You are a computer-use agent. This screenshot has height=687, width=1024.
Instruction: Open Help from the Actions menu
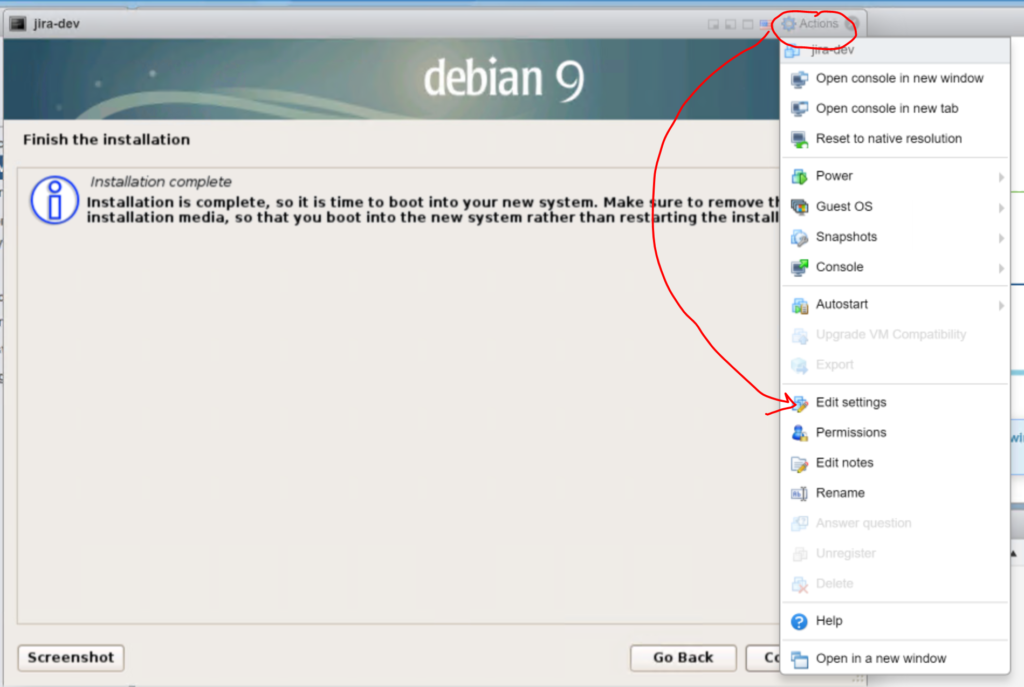(895, 621)
